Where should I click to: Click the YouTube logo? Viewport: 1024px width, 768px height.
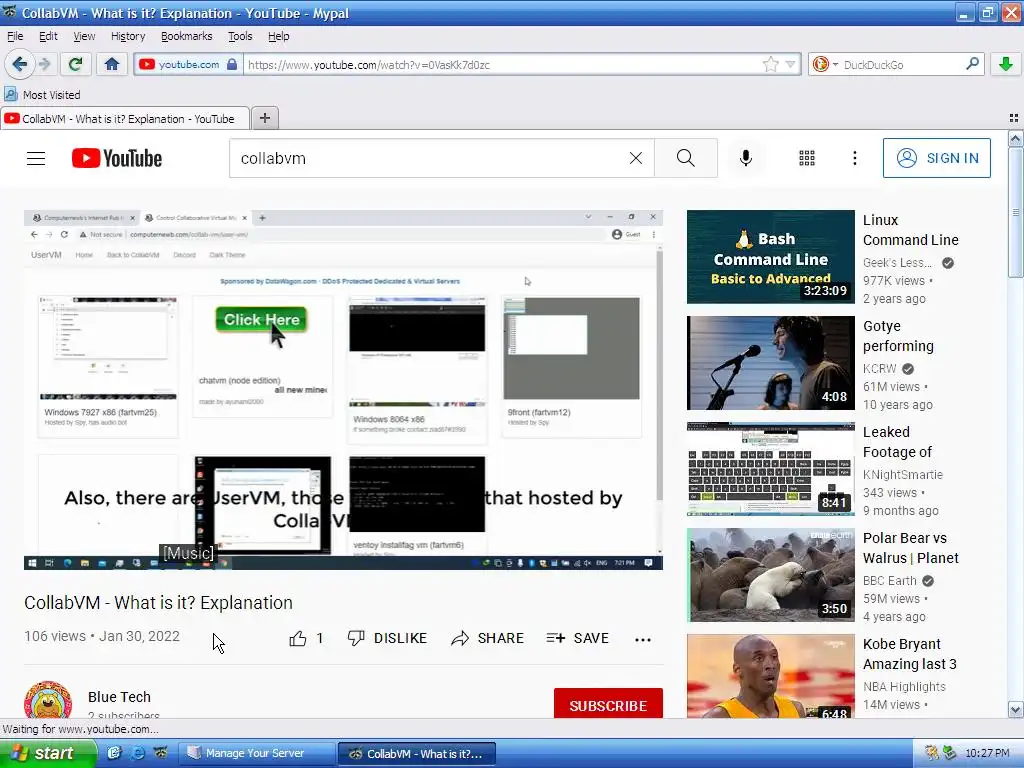pos(117,158)
